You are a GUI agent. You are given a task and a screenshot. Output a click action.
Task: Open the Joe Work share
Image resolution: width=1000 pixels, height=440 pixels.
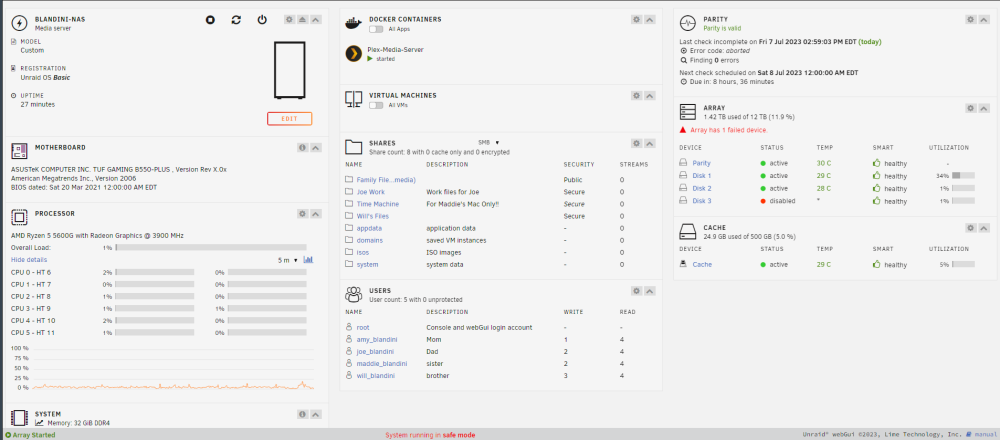pos(371,191)
